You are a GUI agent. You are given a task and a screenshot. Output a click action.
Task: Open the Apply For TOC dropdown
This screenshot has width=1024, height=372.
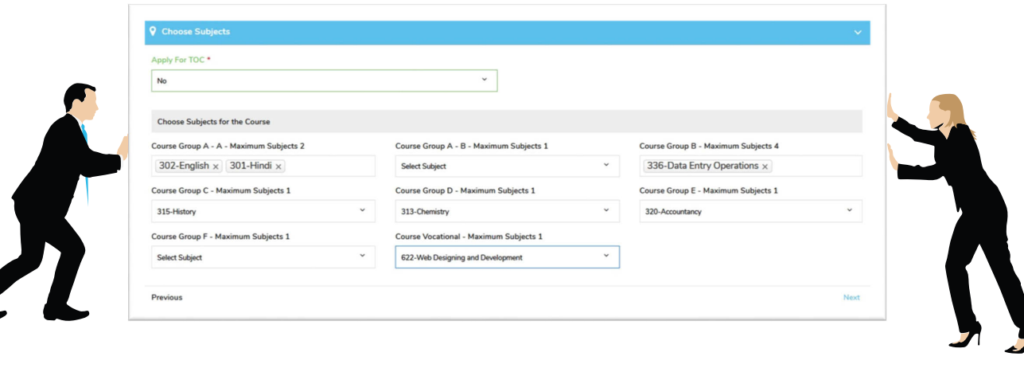tap(324, 80)
